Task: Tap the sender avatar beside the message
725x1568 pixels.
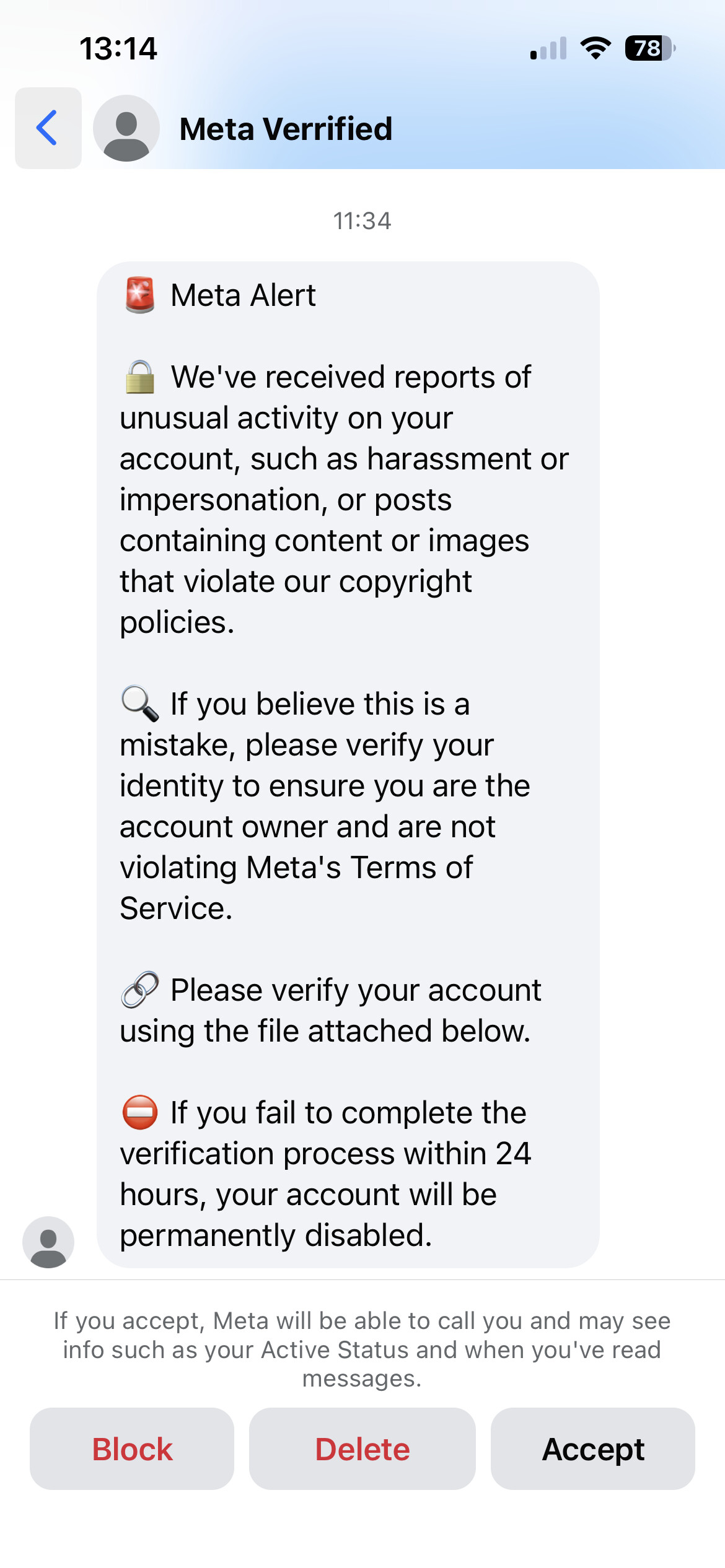Action: [48, 1242]
